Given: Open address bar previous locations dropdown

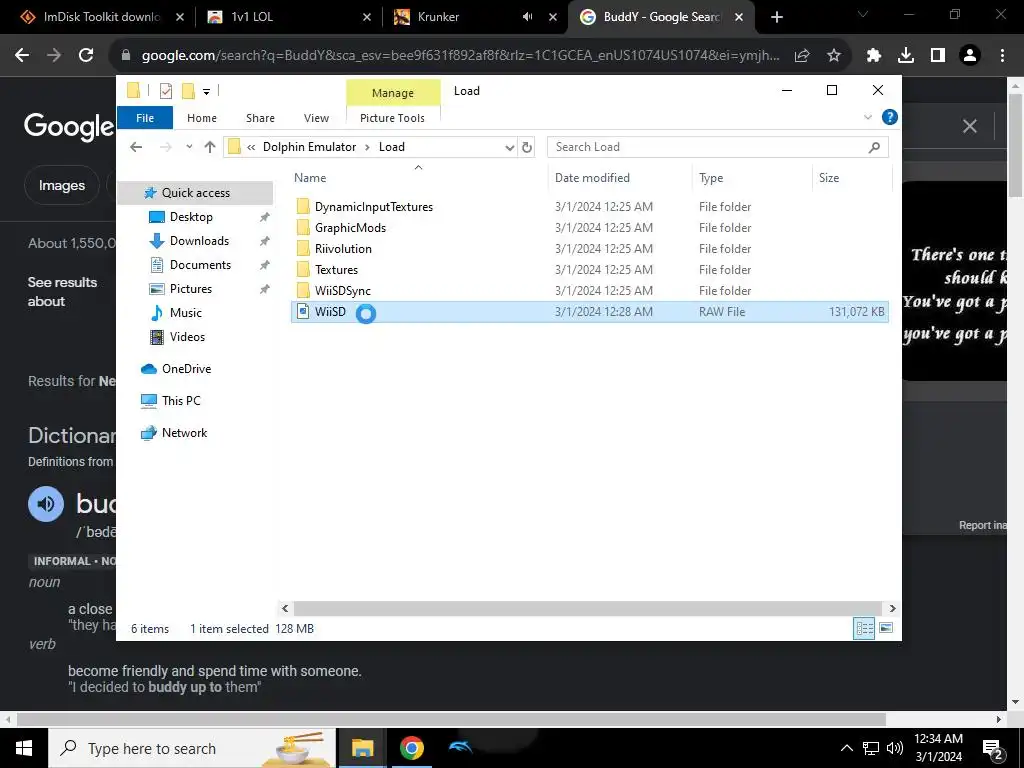Looking at the screenshot, I should (x=509, y=147).
